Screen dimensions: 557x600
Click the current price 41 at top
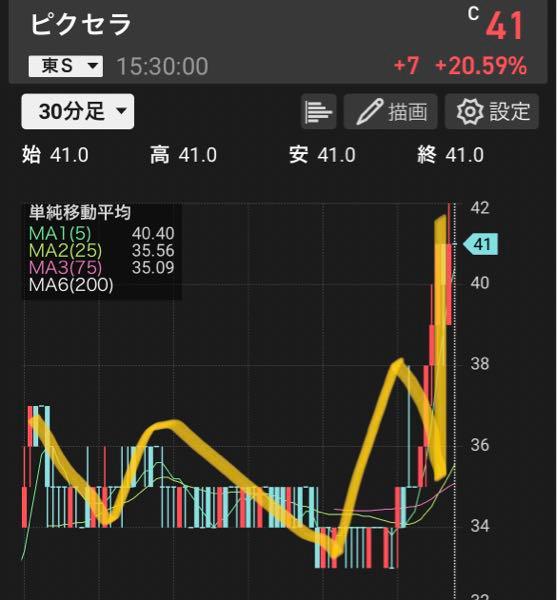(x=505, y=26)
